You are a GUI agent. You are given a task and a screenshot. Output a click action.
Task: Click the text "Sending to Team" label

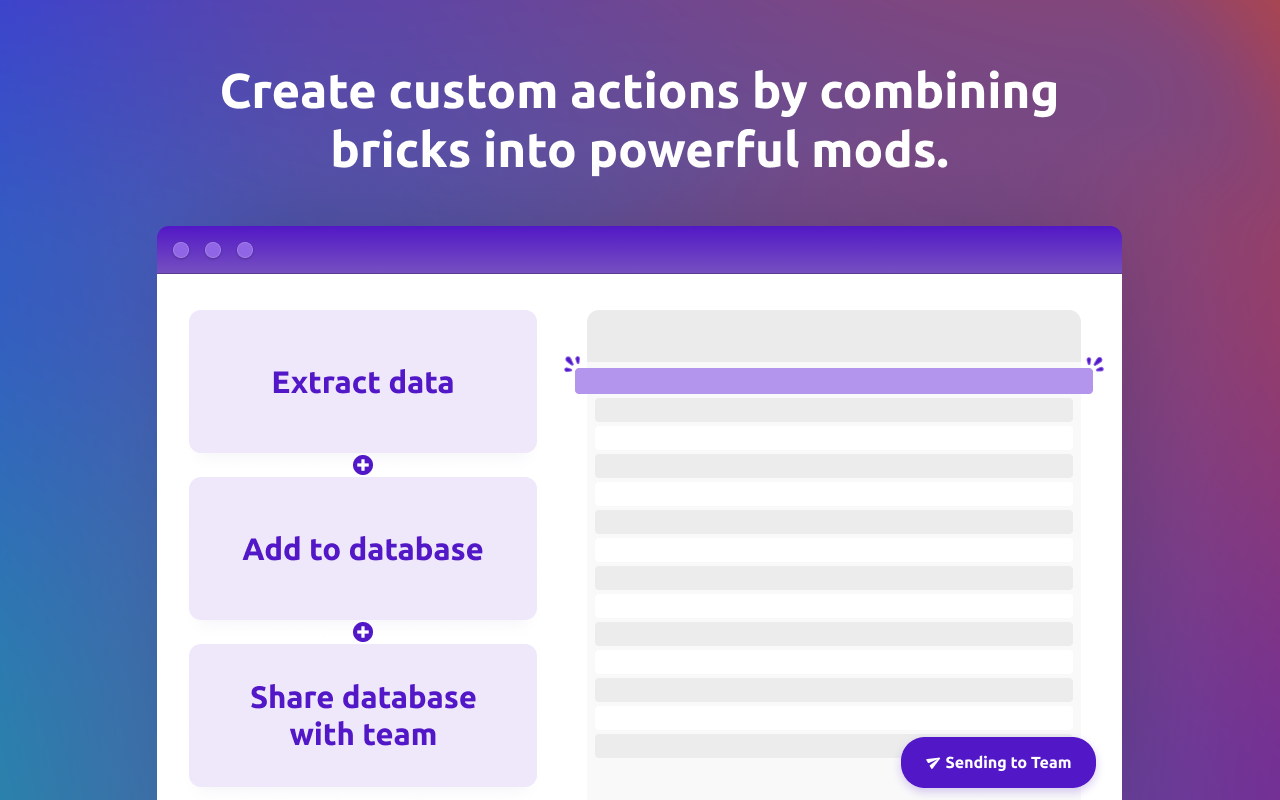click(x=1008, y=763)
